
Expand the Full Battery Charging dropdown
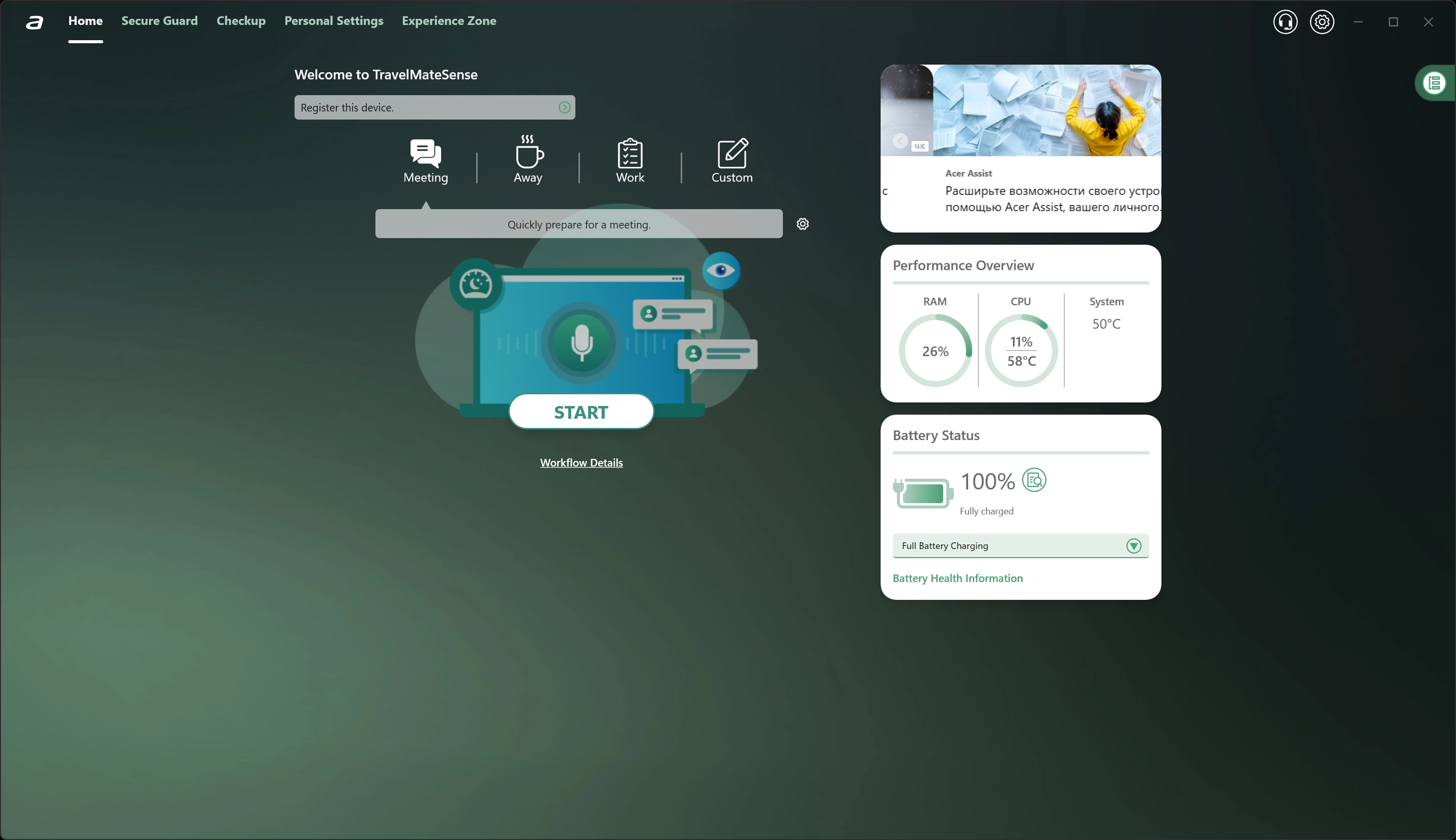[1133, 546]
